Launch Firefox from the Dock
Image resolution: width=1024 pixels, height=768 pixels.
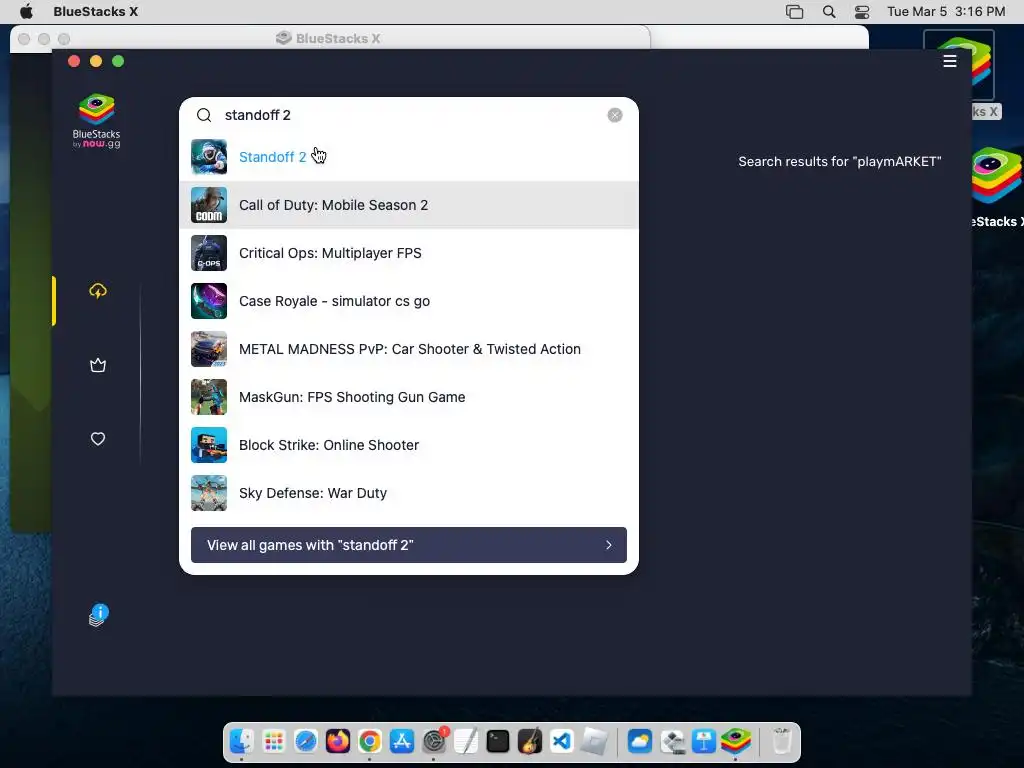(338, 742)
